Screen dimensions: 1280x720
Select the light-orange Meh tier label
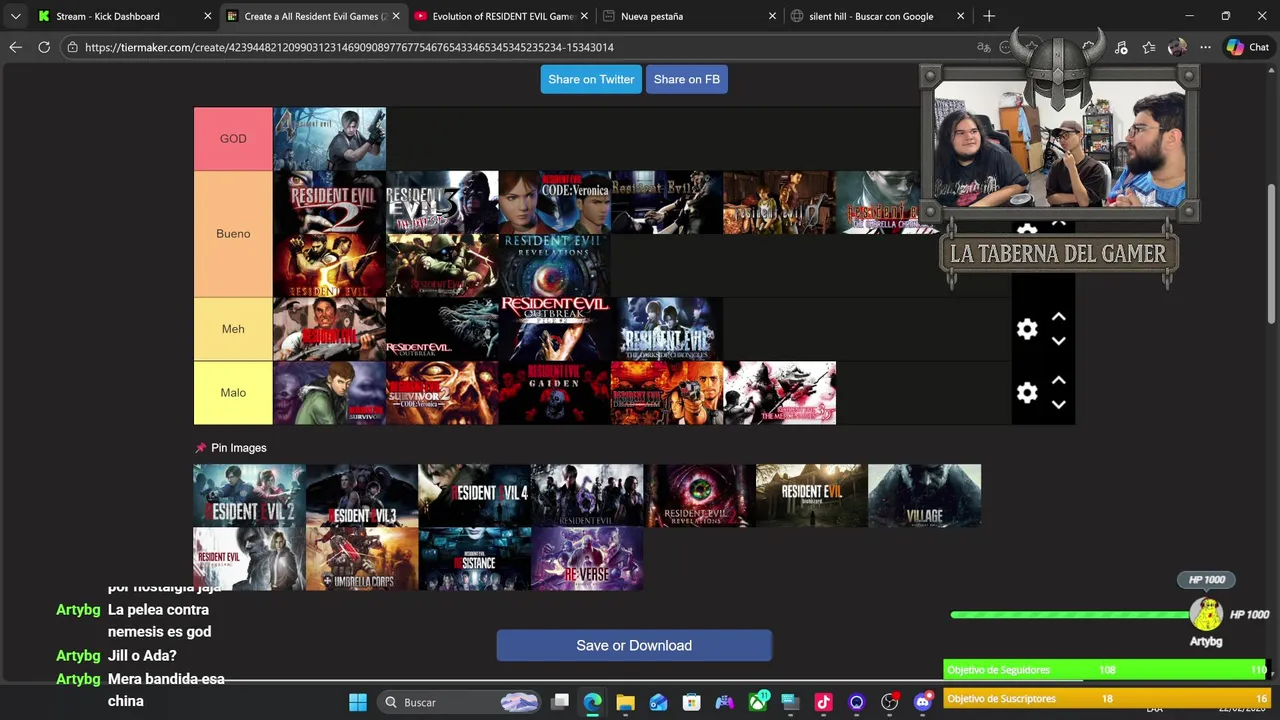click(233, 329)
